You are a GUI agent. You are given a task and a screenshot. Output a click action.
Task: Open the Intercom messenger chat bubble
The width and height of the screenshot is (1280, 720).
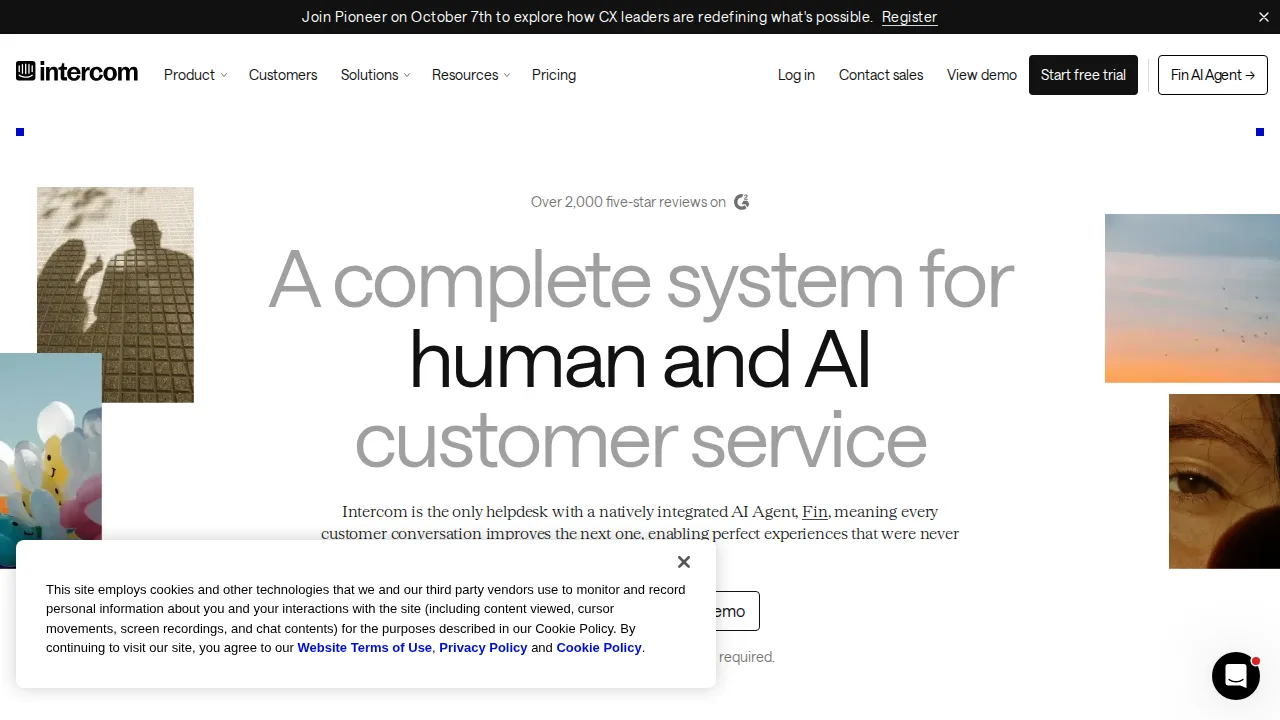click(1236, 676)
